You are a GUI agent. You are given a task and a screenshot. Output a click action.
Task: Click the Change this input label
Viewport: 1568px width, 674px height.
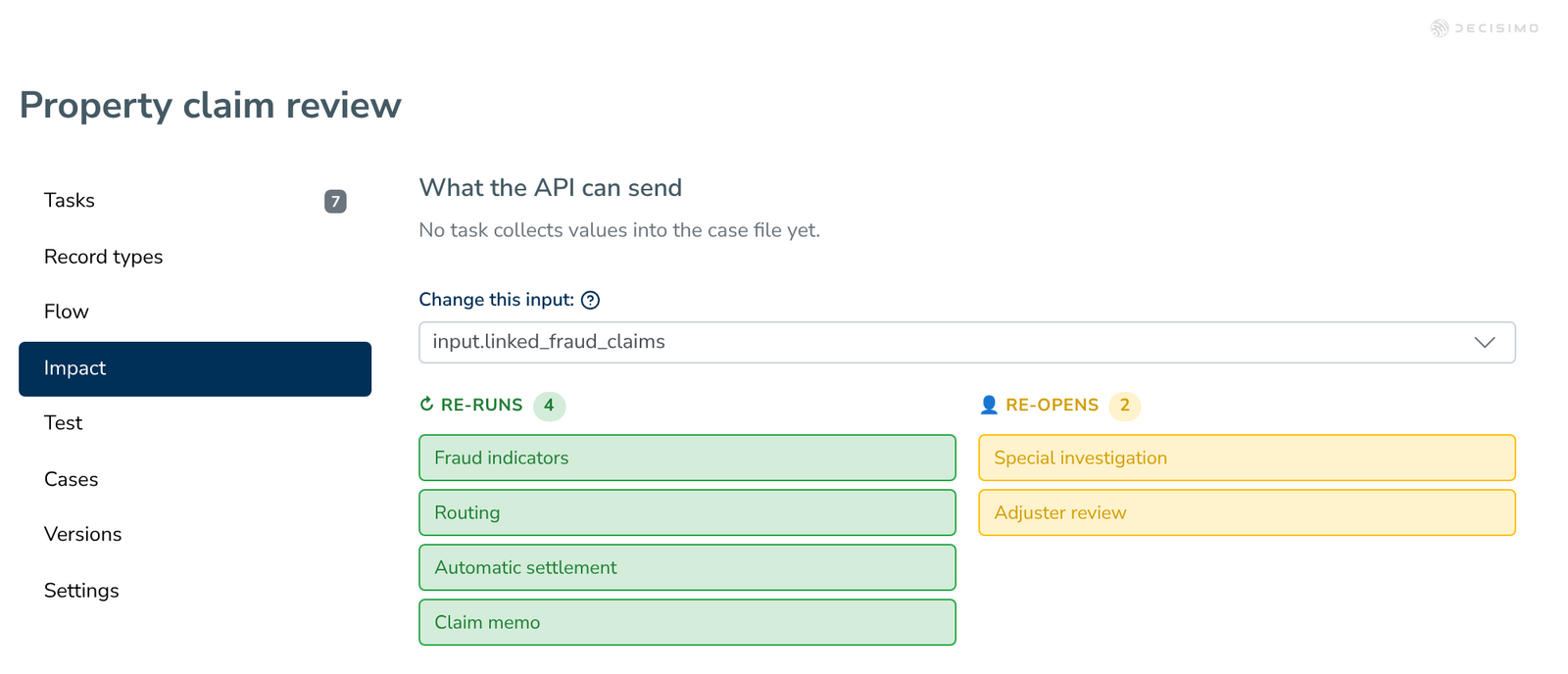click(496, 300)
